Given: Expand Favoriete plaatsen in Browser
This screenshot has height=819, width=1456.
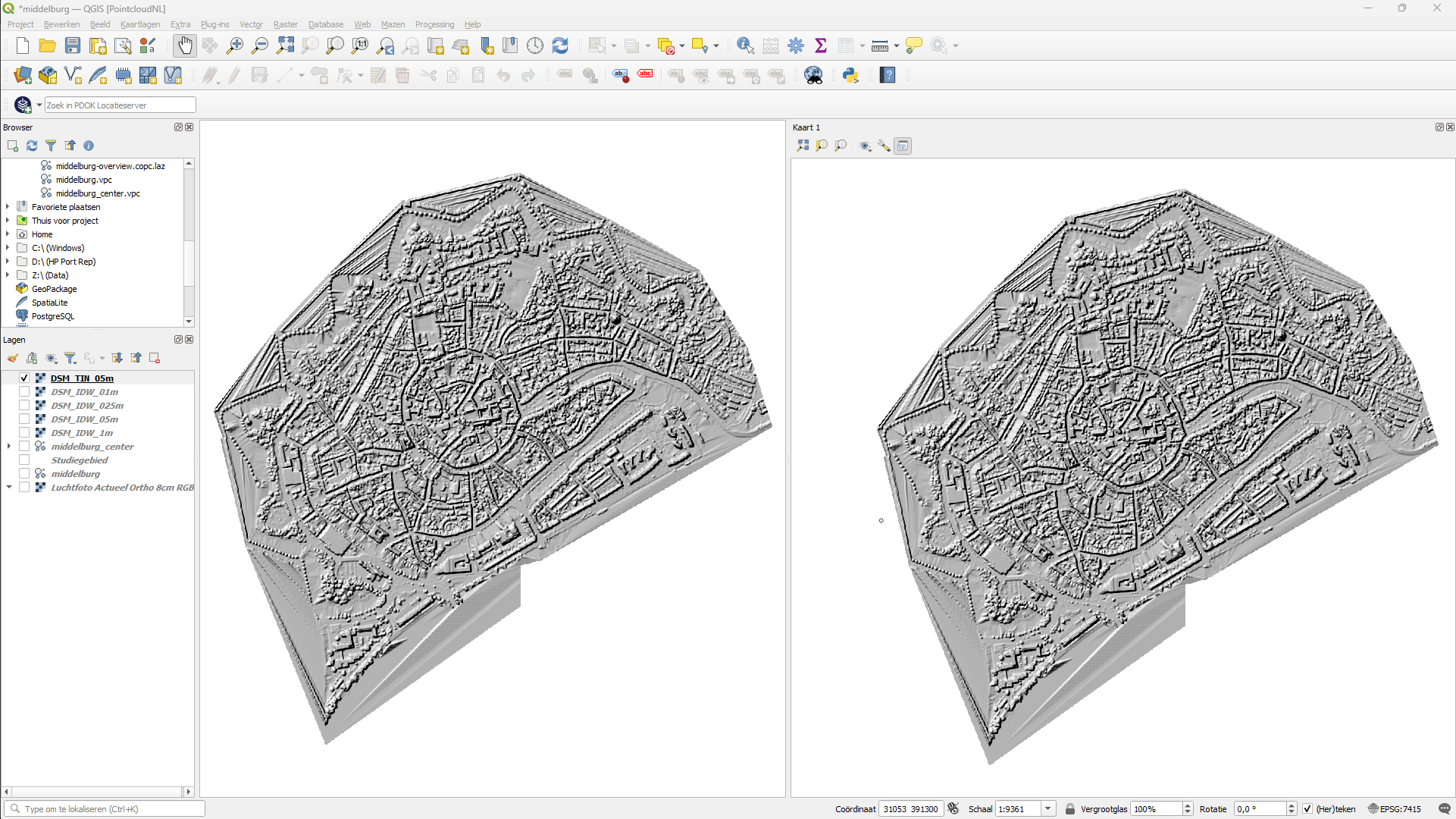Looking at the screenshot, I should pos(8,206).
